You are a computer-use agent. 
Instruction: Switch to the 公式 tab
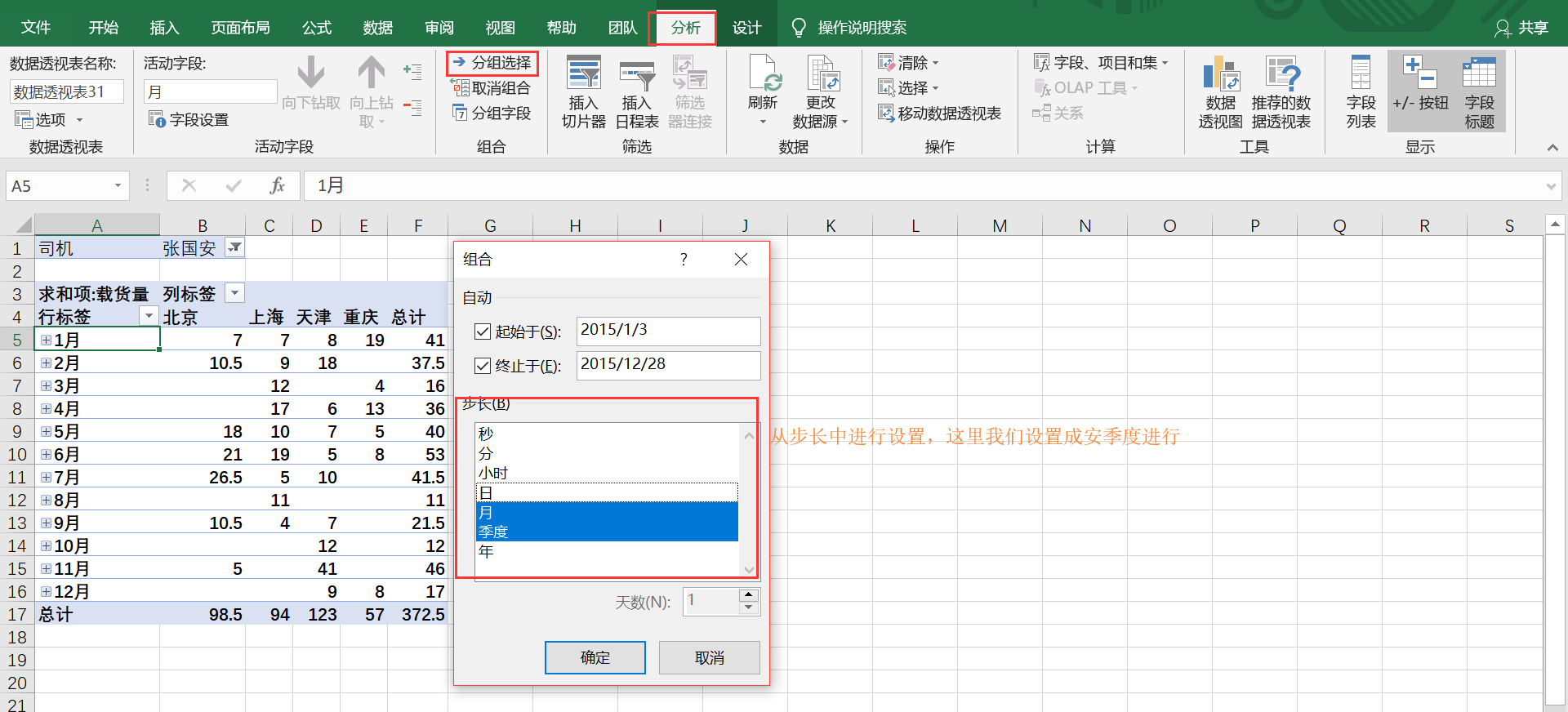pos(317,28)
